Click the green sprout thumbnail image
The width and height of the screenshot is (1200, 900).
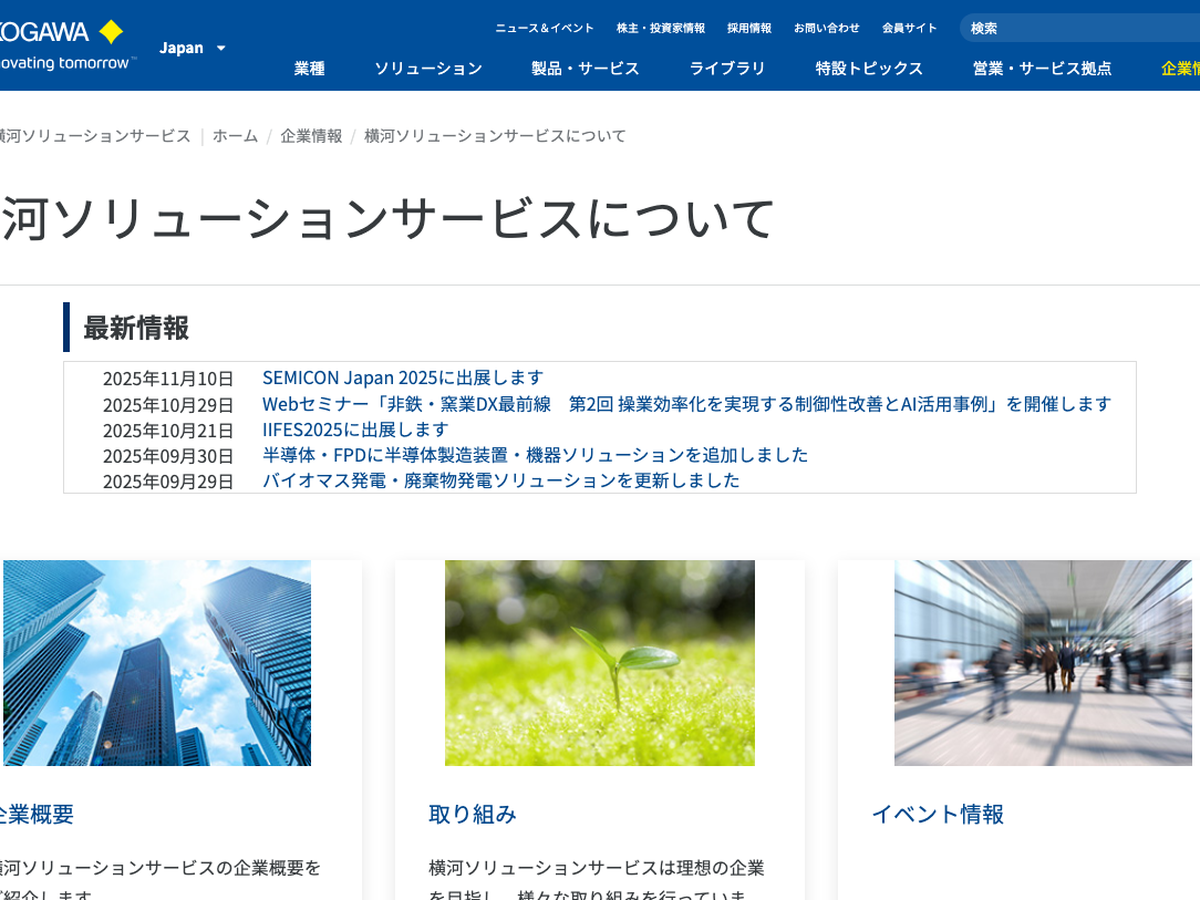coord(600,663)
